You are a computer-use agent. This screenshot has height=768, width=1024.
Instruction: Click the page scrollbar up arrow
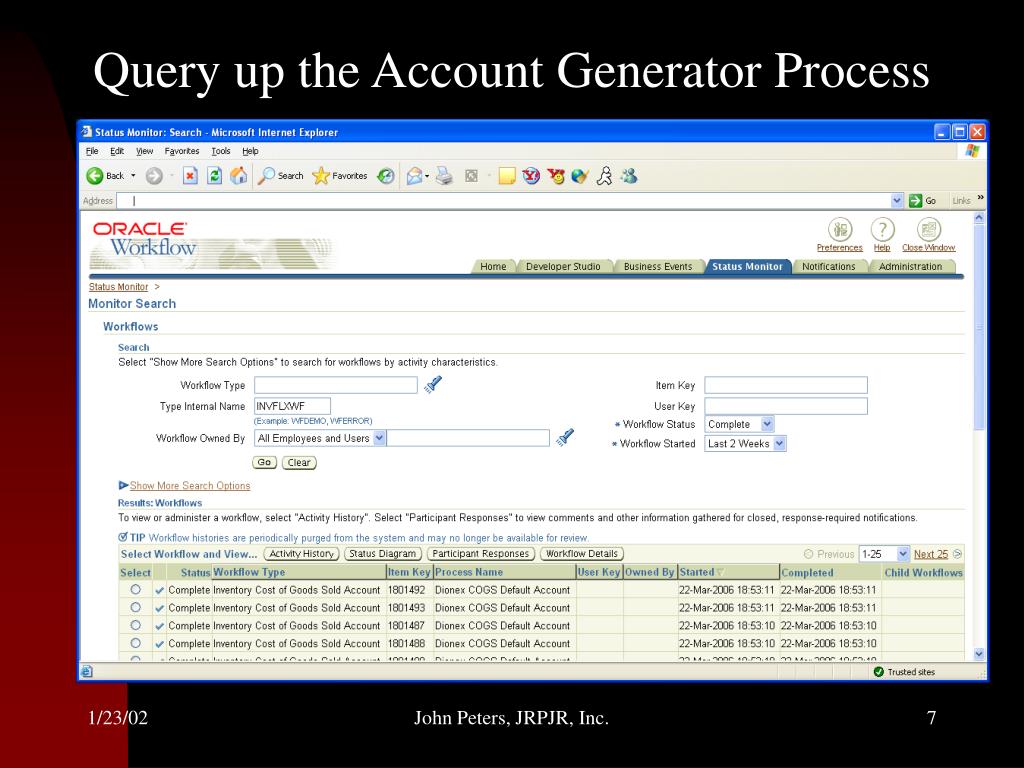click(x=979, y=218)
